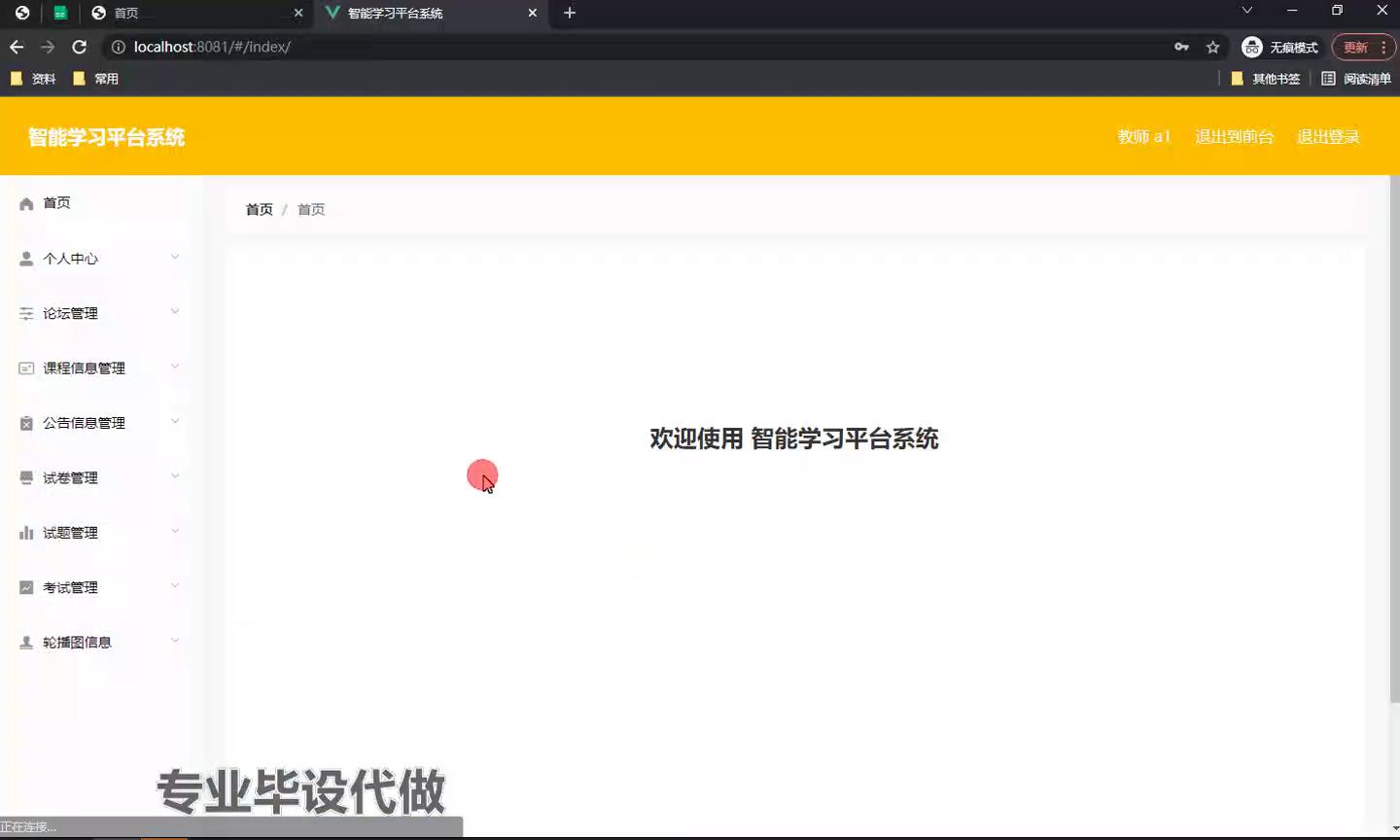
Task: Reload the page using the refresh button
Action: (x=80, y=47)
